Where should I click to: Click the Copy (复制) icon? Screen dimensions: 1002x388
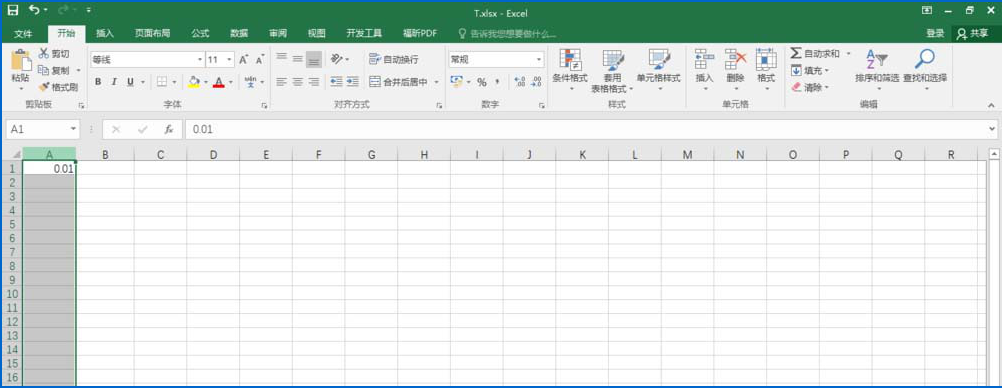tap(44, 70)
